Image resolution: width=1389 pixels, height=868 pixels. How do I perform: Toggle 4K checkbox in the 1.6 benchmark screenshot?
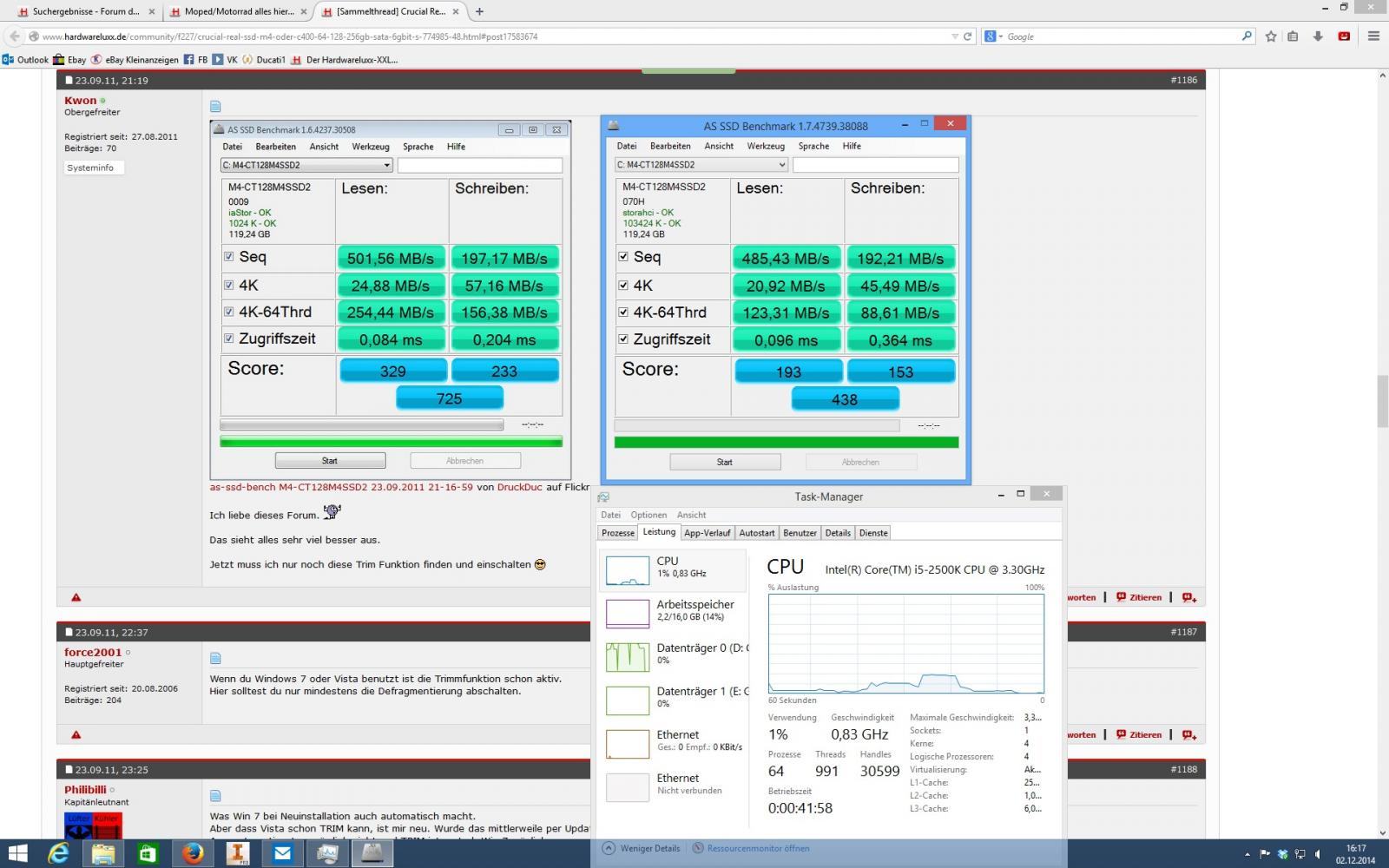pos(229,285)
